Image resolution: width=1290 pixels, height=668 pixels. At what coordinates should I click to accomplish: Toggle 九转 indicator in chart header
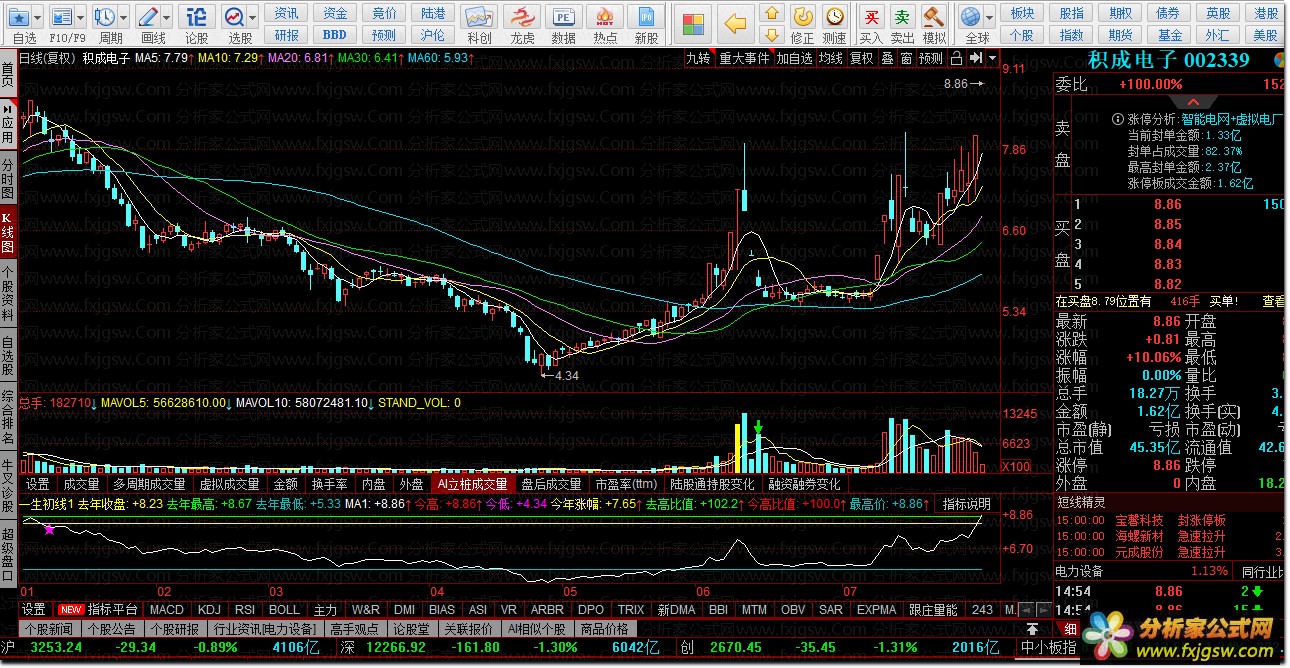(x=698, y=58)
